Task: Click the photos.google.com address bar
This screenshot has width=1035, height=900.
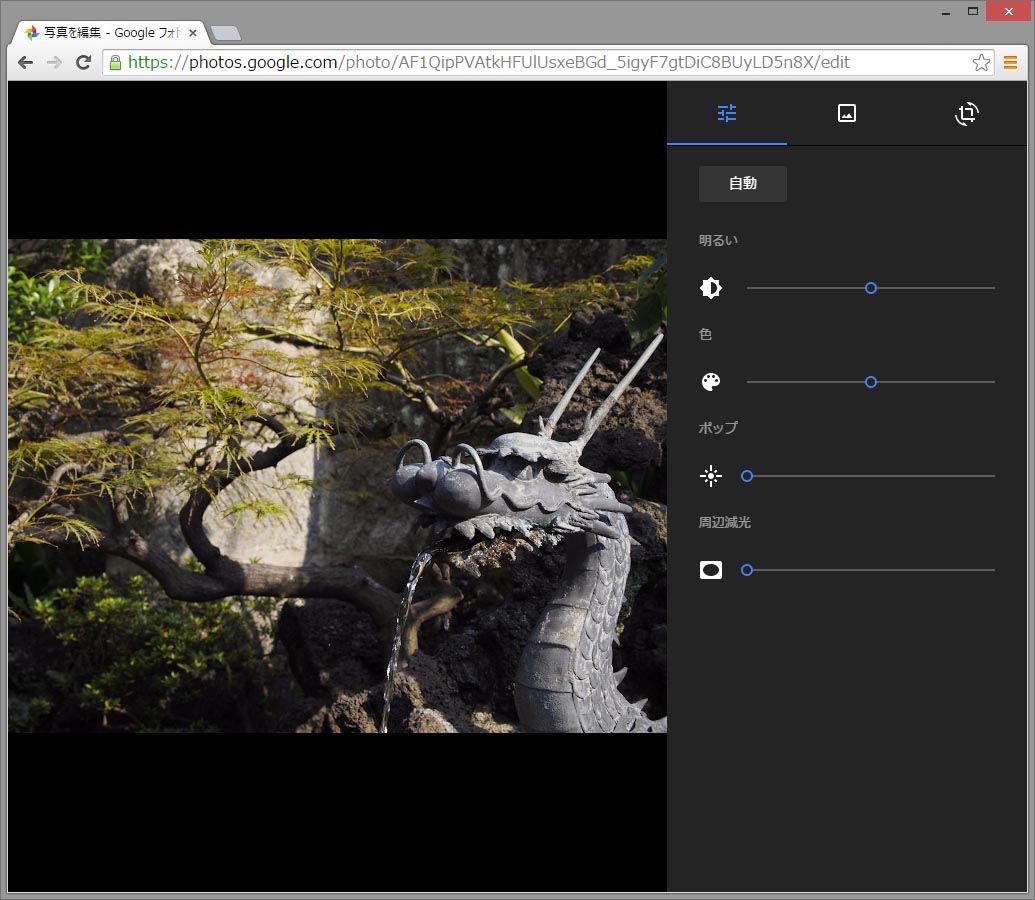Action: [548, 63]
